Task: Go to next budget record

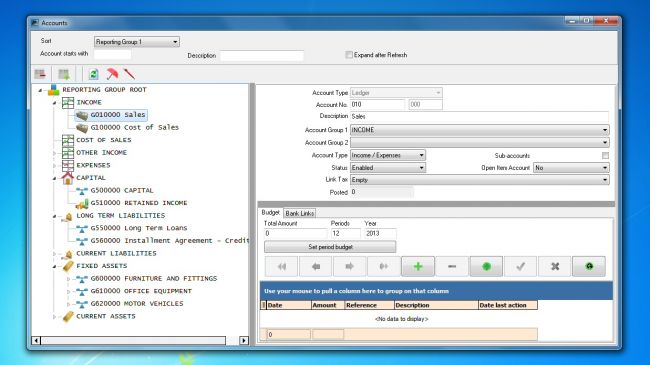Action: (349, 266)
